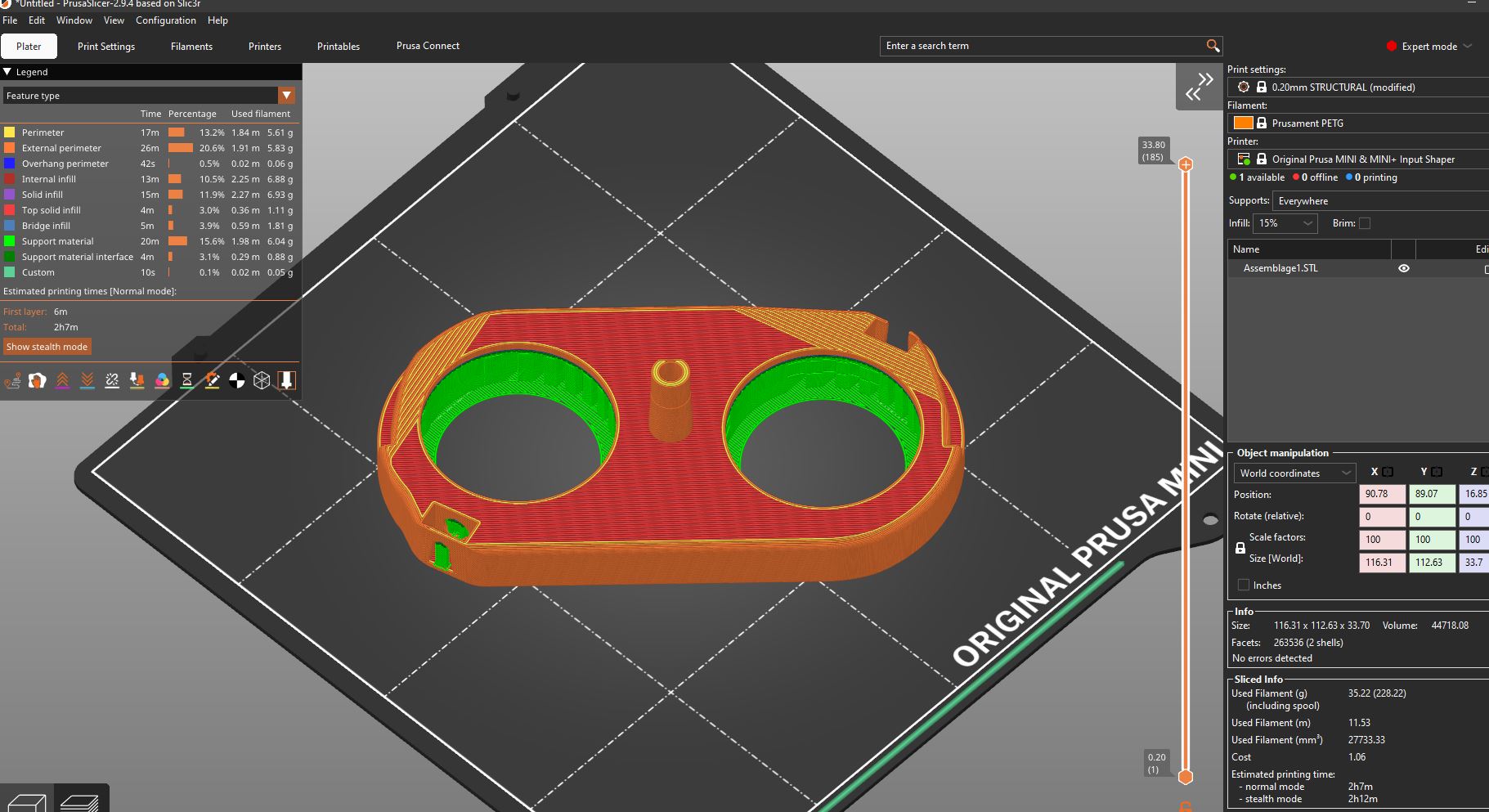The width and height of the screenshot is (1489, 812).
Task: Toggle deretractions downward chevrons icon
Action: (x=87, y=380)
